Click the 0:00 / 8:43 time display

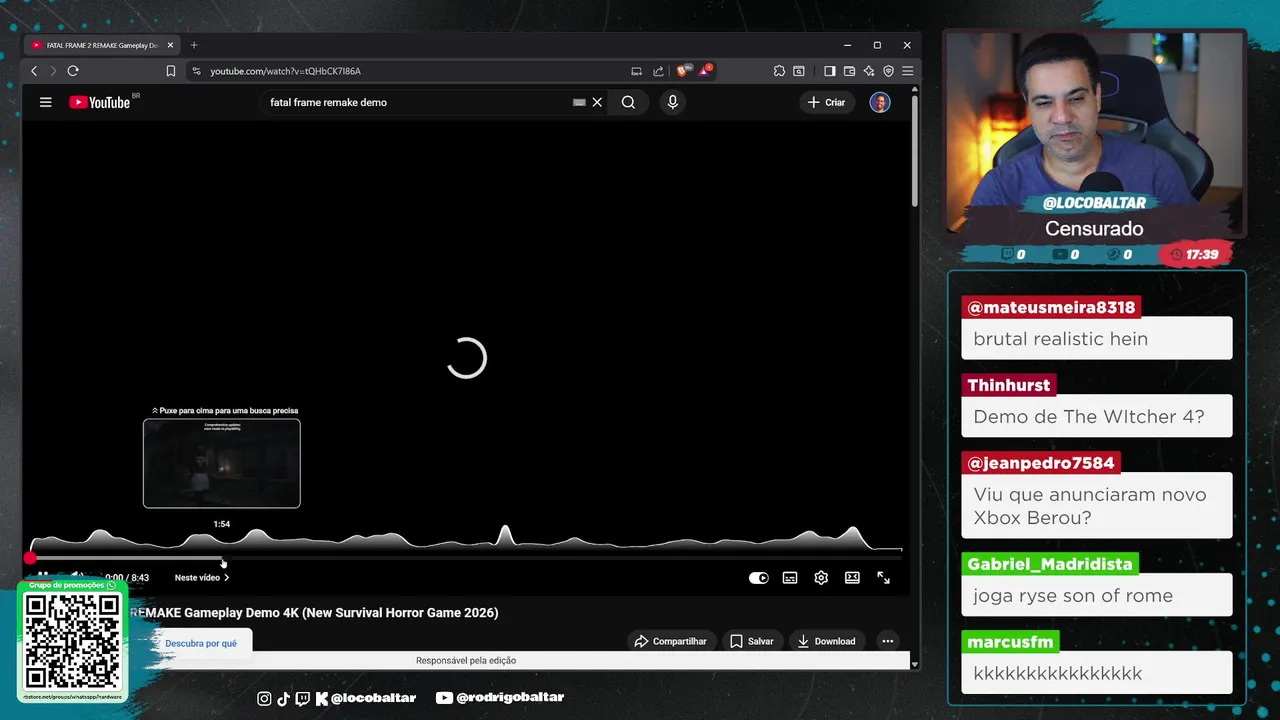[x=127, y=577]
